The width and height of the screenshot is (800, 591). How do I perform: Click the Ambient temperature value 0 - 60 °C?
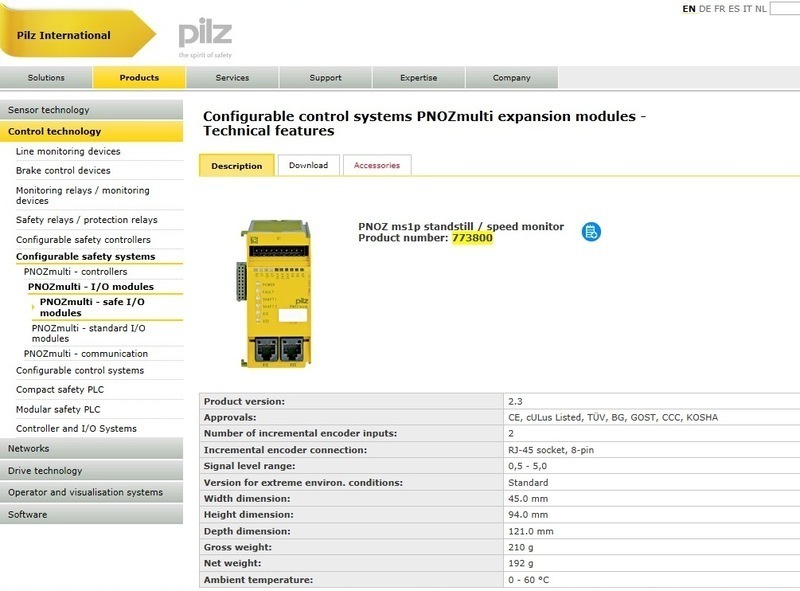coord(529,580)
